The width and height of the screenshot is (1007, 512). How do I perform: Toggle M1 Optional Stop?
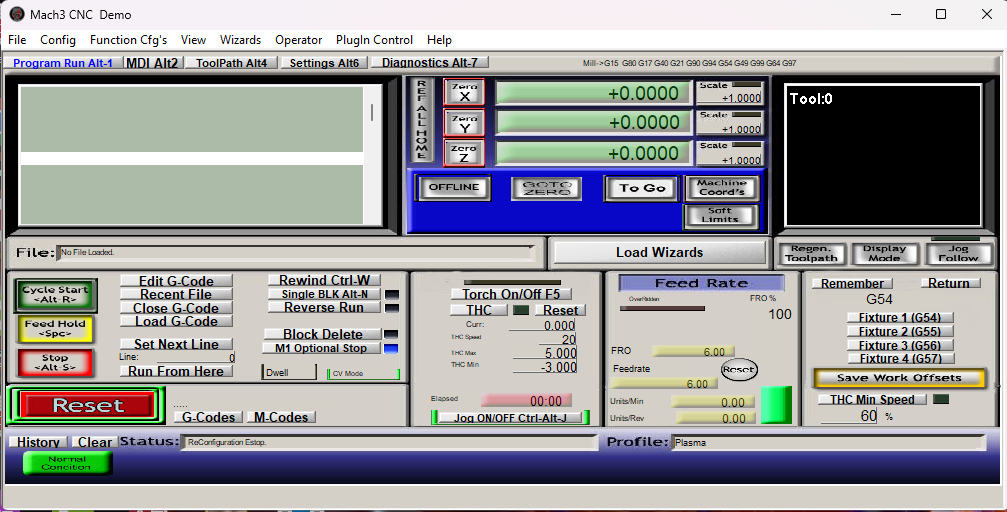(320, 348)
